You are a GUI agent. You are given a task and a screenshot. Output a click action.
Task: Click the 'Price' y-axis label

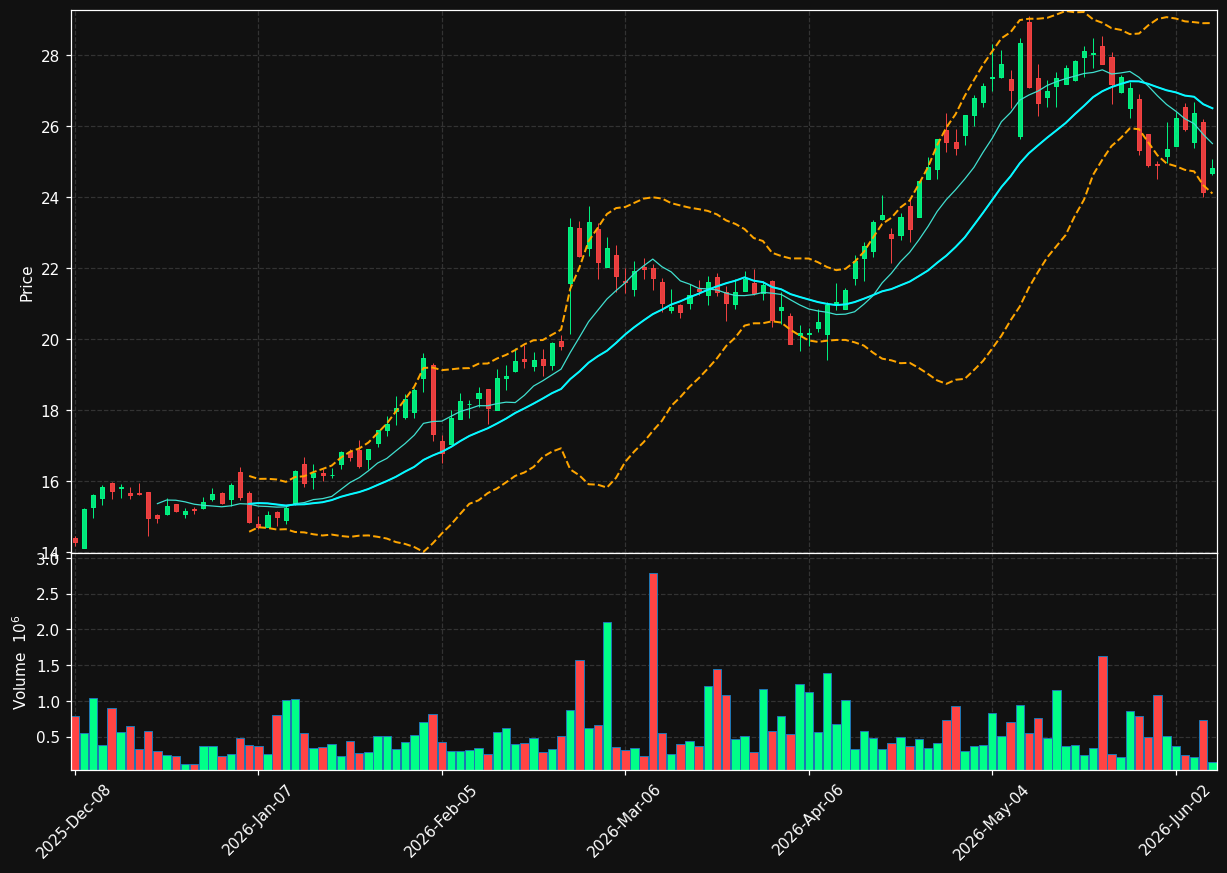(x=27, y=283)
